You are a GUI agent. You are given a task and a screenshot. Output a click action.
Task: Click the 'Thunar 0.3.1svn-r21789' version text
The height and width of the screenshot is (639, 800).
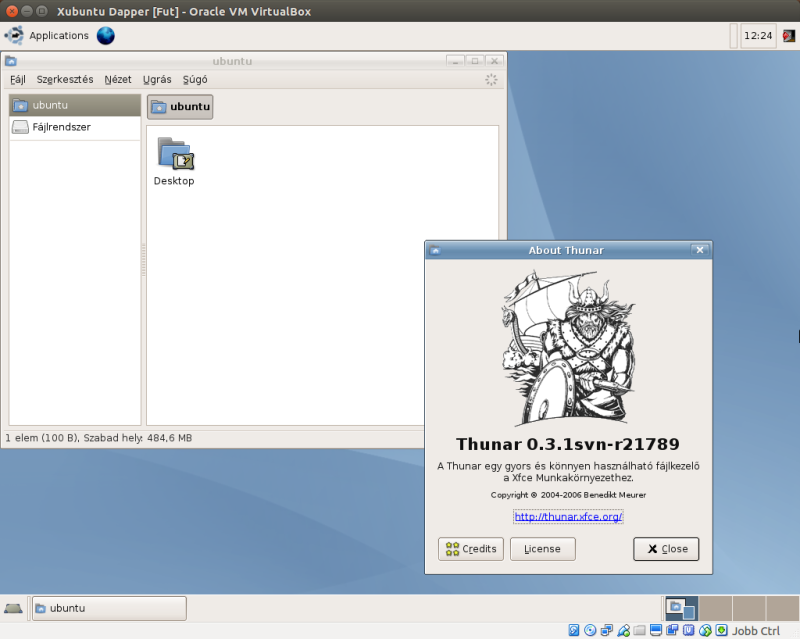pos(568,444)
